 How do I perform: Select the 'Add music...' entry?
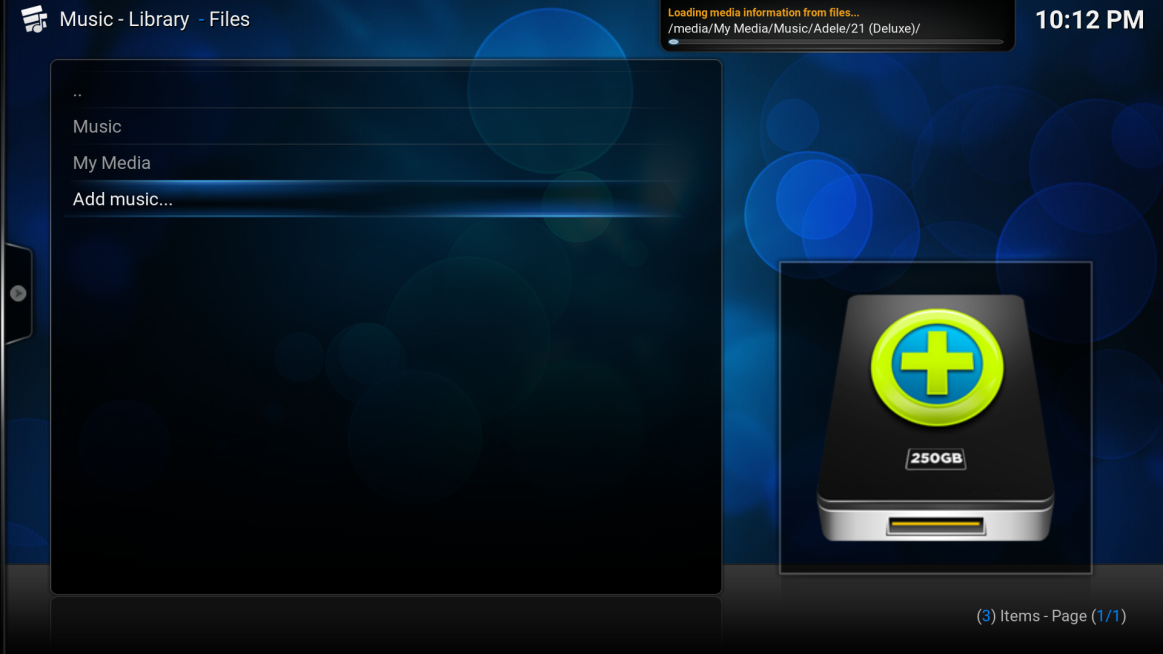[x=123, y=199]
